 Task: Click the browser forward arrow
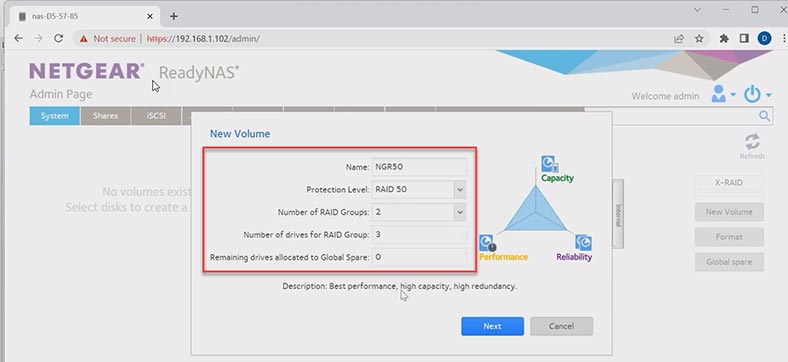pyautogui.click(x=38, y=38)
